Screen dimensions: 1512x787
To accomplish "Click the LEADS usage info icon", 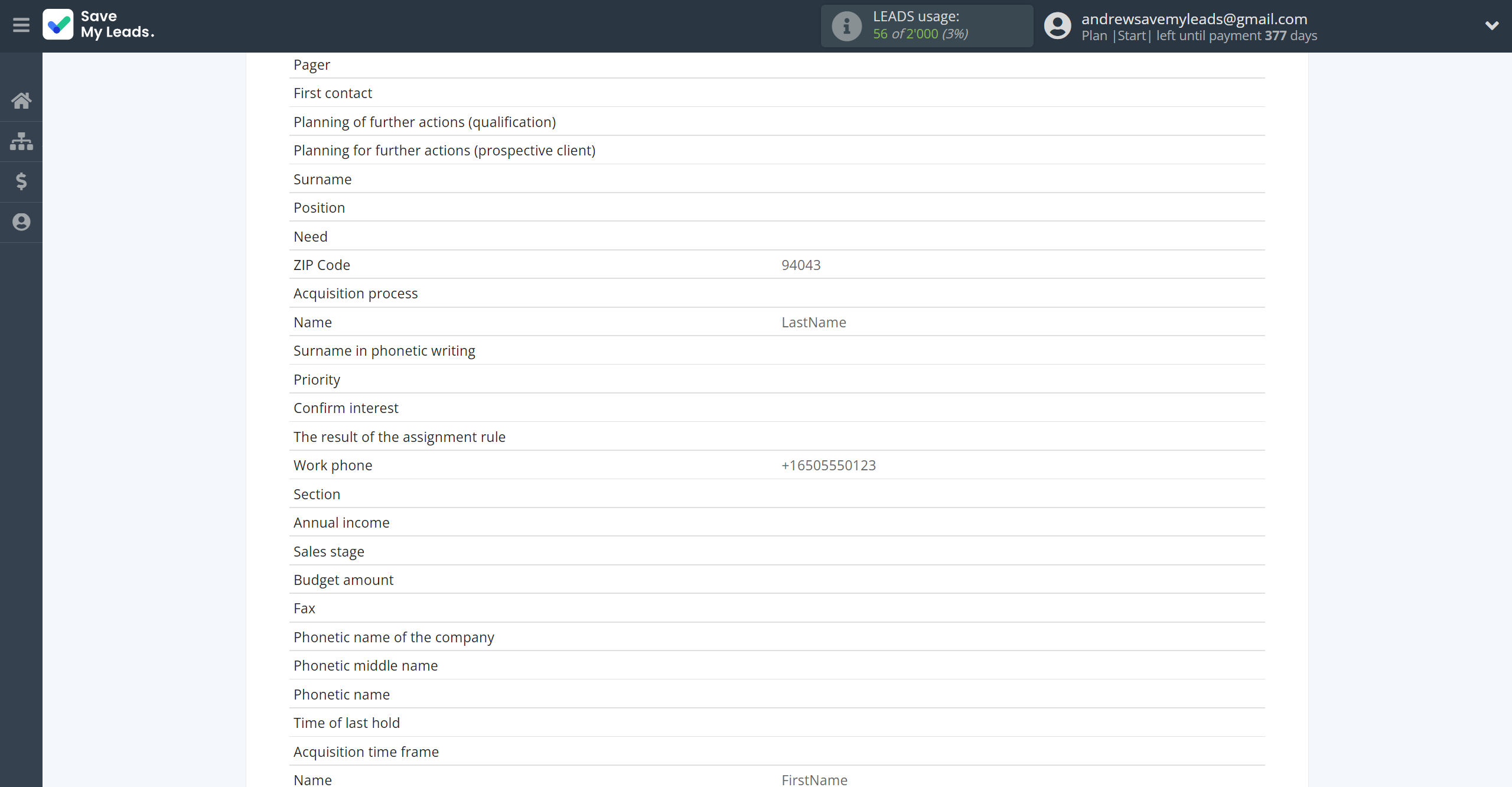I will point(846,26).
